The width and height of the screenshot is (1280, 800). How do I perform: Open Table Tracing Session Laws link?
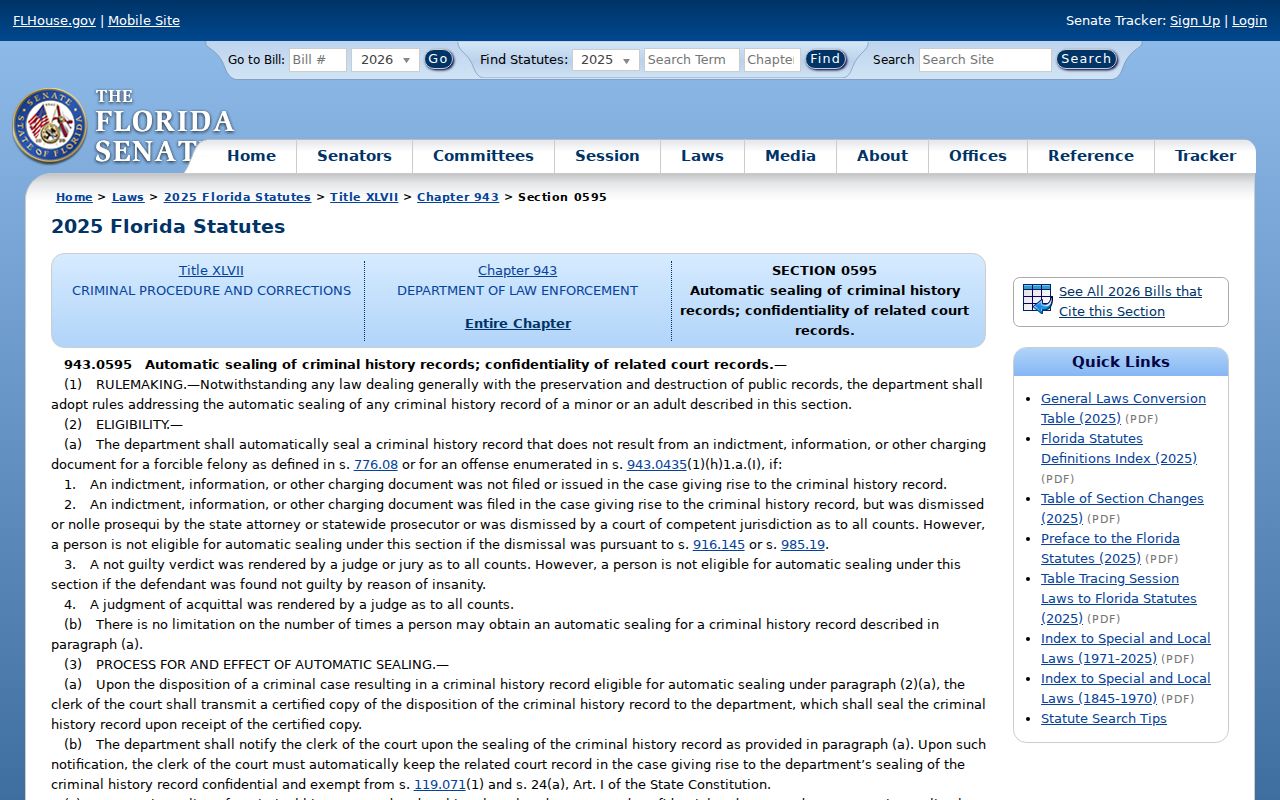[1118, 598]
